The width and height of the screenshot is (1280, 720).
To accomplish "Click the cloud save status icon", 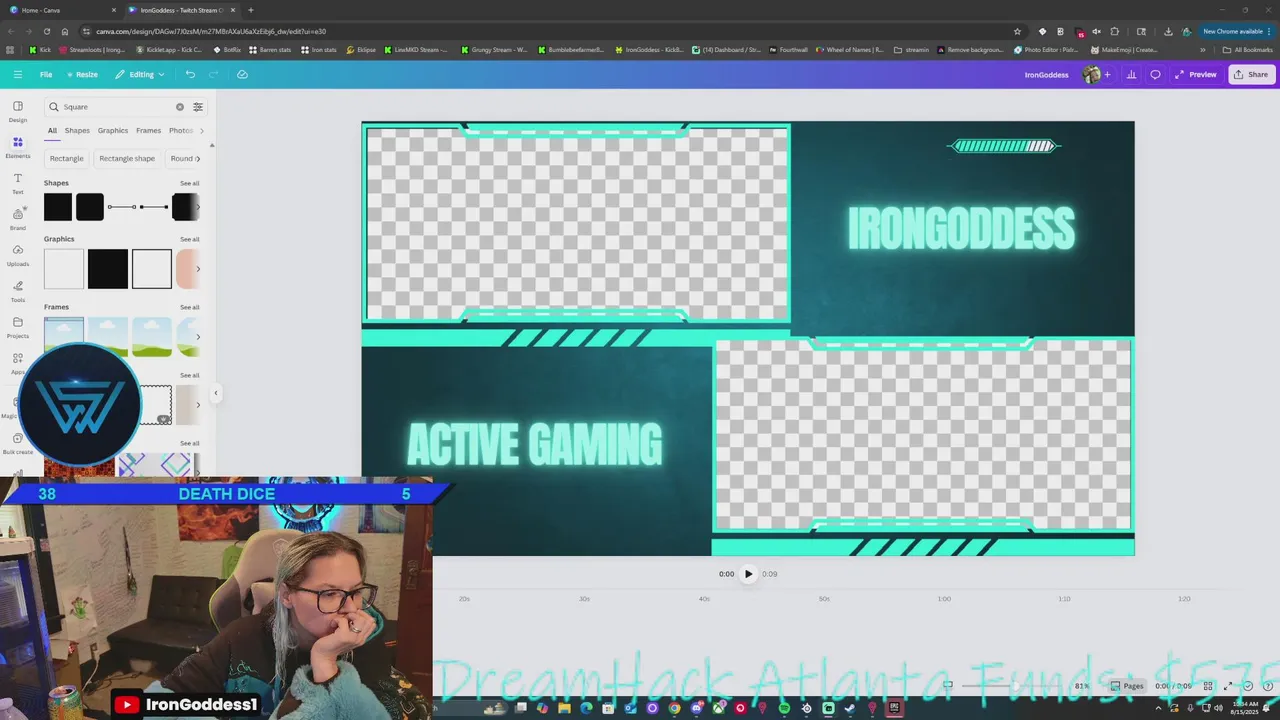I will click(242, 74).
